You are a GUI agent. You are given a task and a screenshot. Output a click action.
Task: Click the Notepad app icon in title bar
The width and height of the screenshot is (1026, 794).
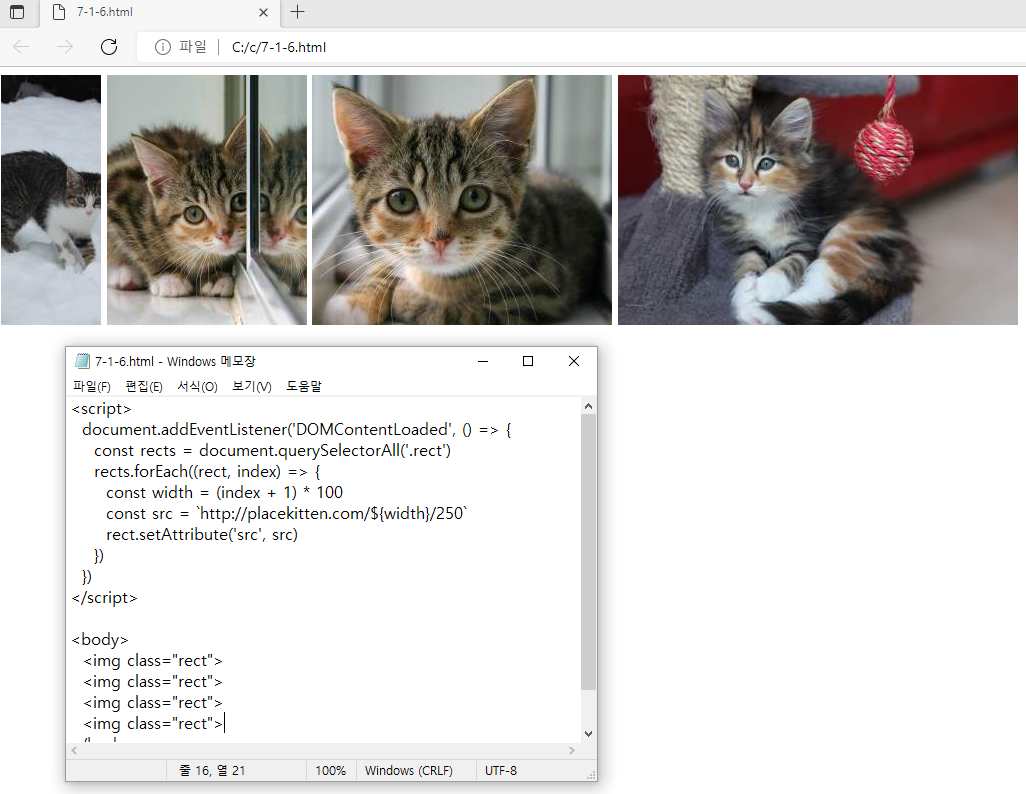click(82, 361)
